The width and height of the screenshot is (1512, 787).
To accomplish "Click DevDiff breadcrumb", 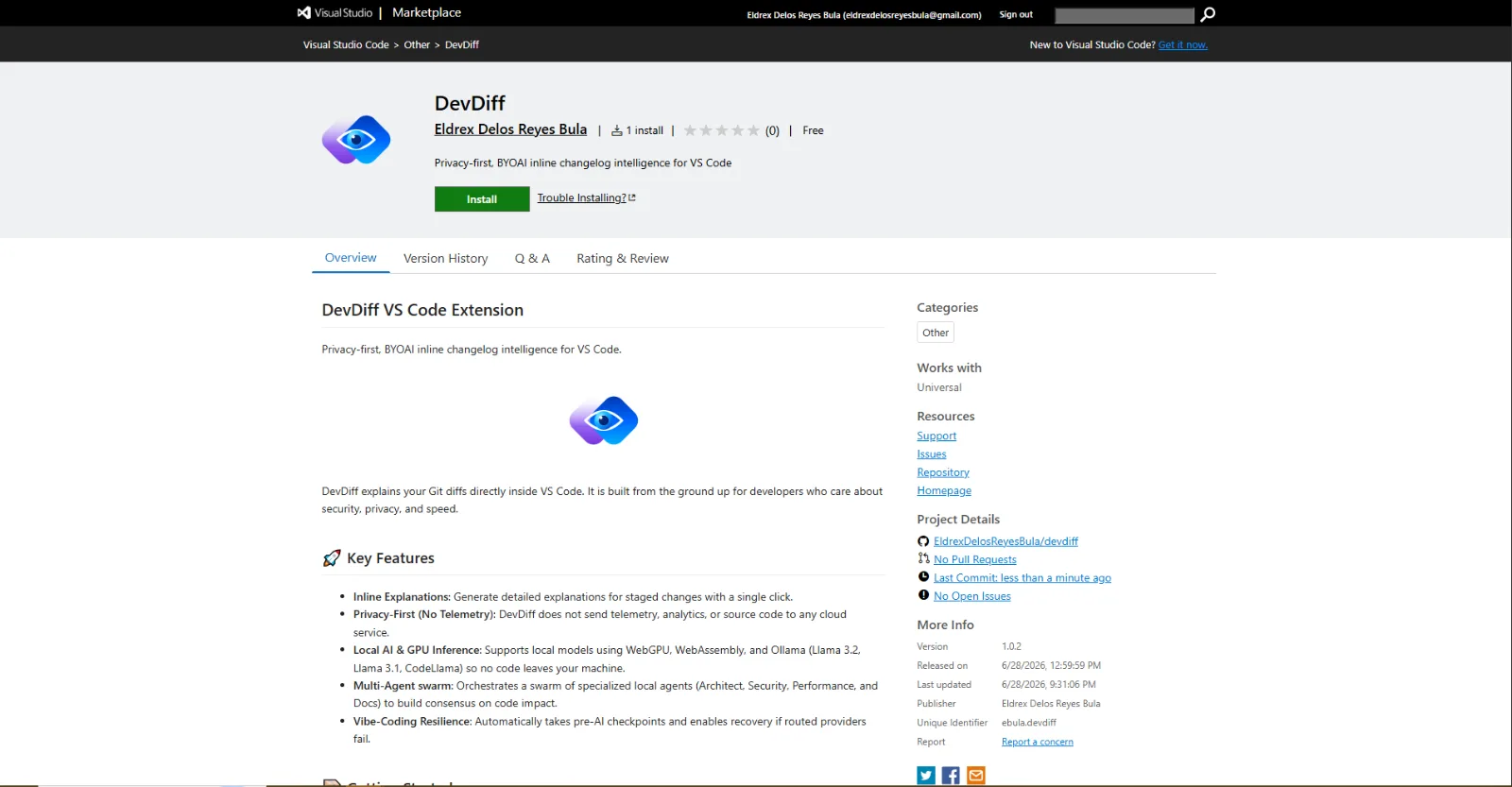I will tap(462, 44).
